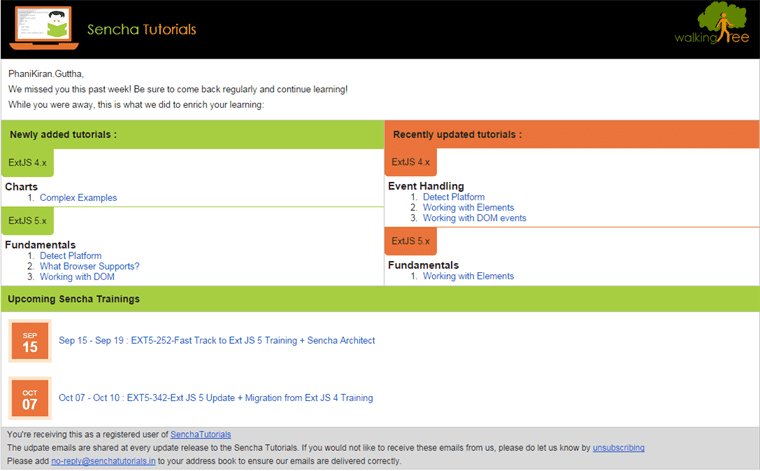
Task: Click the Newly added tutorials heading
Action: click(x=63, y=135)
